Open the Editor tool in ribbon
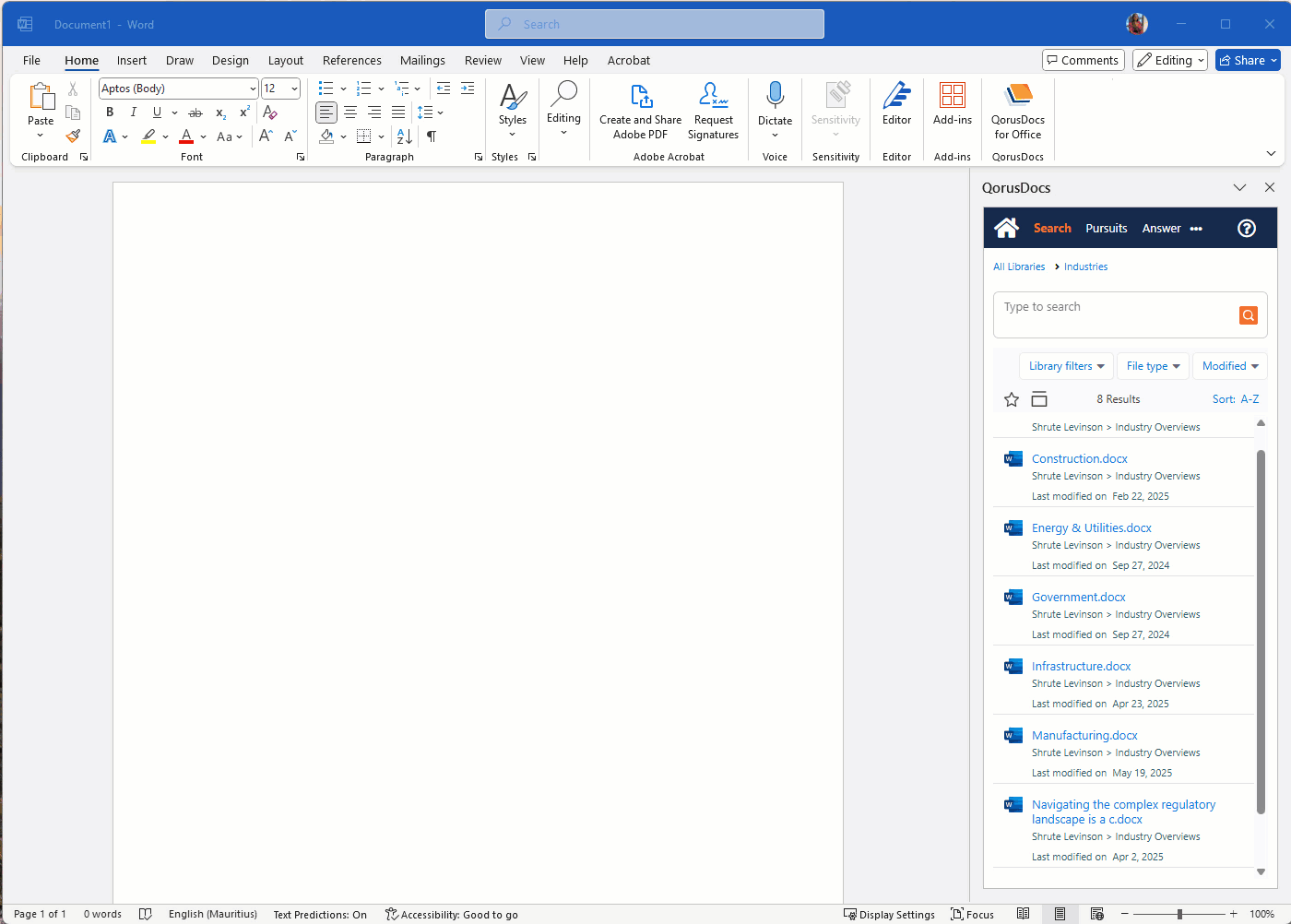 tap(896, 103)
